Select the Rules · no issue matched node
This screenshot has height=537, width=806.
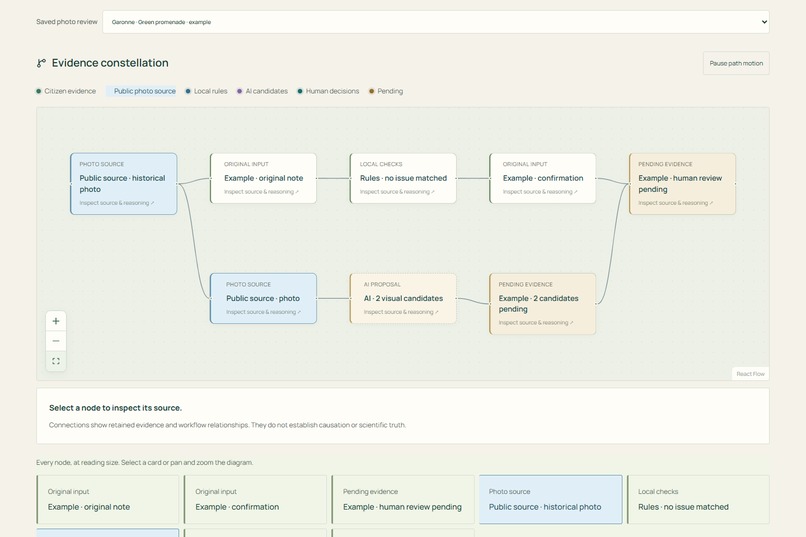tap(403, 178)
